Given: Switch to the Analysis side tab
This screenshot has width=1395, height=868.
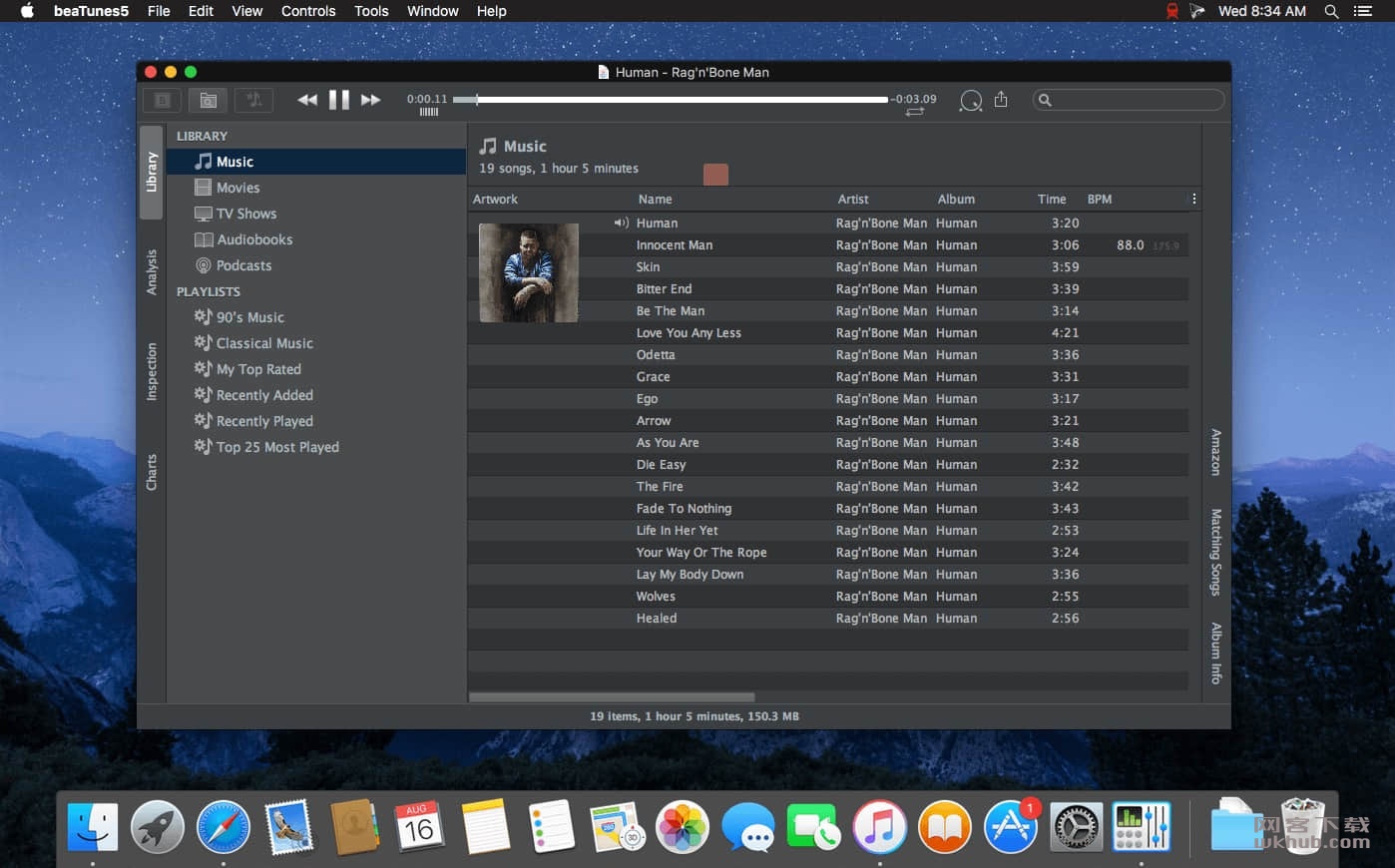Looking at the screenshot, I should pyautogui.click(x=152, y=271).
